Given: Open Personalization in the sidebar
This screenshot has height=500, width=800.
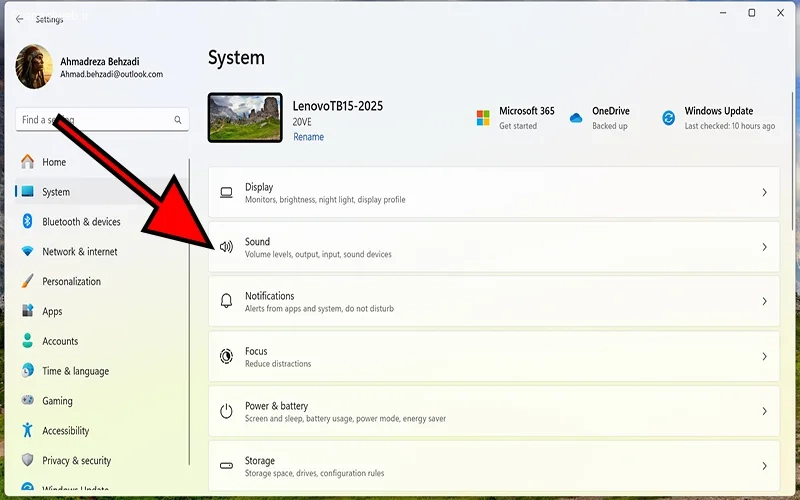Looking at the screenshot, I should click(71, 282).
